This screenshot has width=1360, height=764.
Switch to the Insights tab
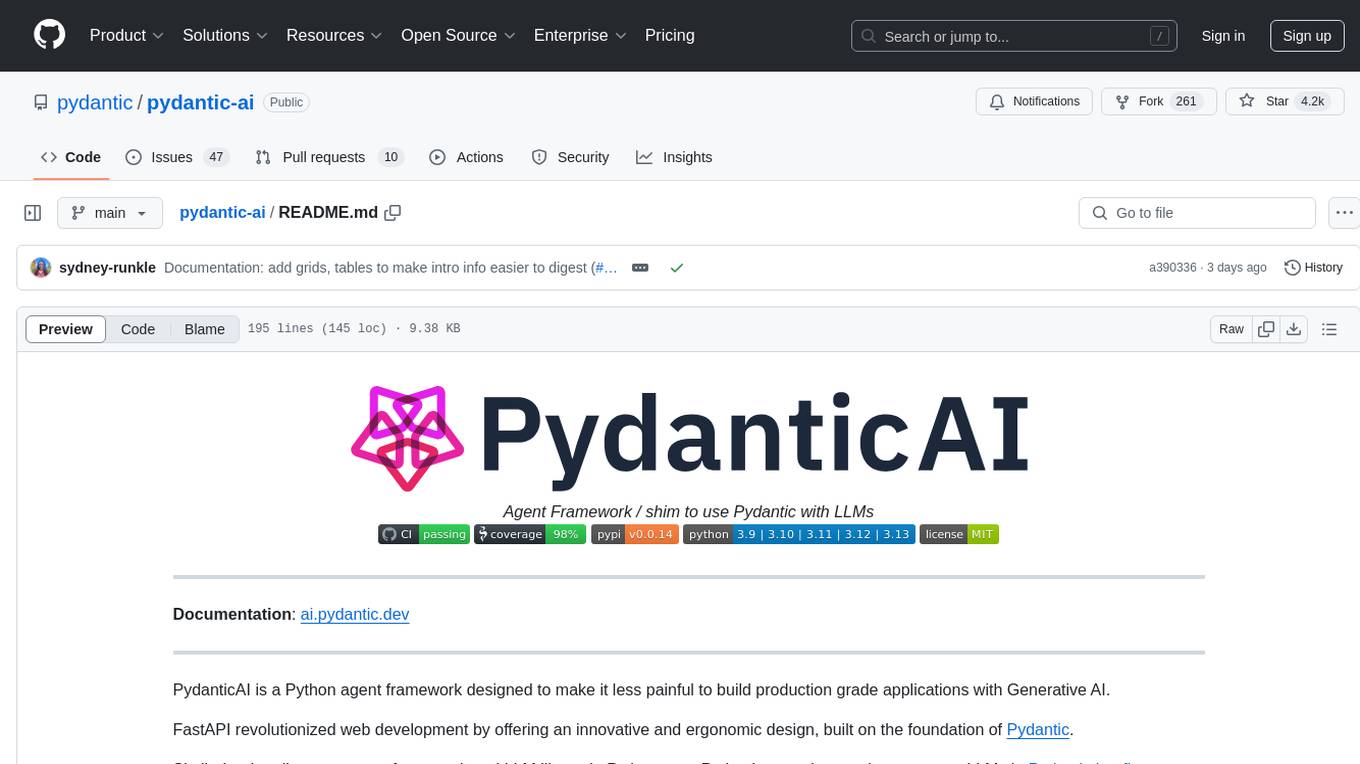(x=674, y=157)
